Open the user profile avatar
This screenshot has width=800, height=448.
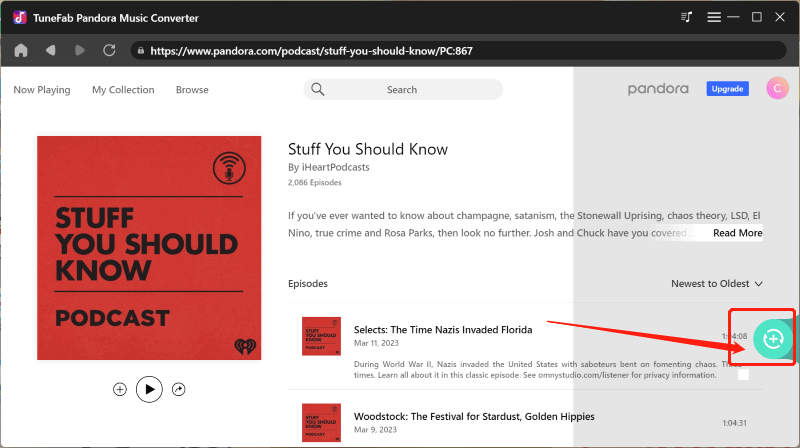(x=777, y=88)
